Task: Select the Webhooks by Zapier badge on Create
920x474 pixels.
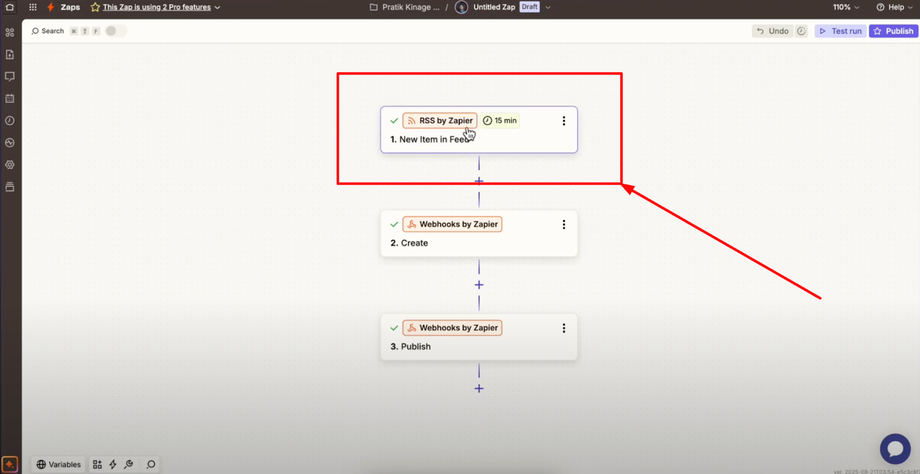Action: tap(452, 225)
